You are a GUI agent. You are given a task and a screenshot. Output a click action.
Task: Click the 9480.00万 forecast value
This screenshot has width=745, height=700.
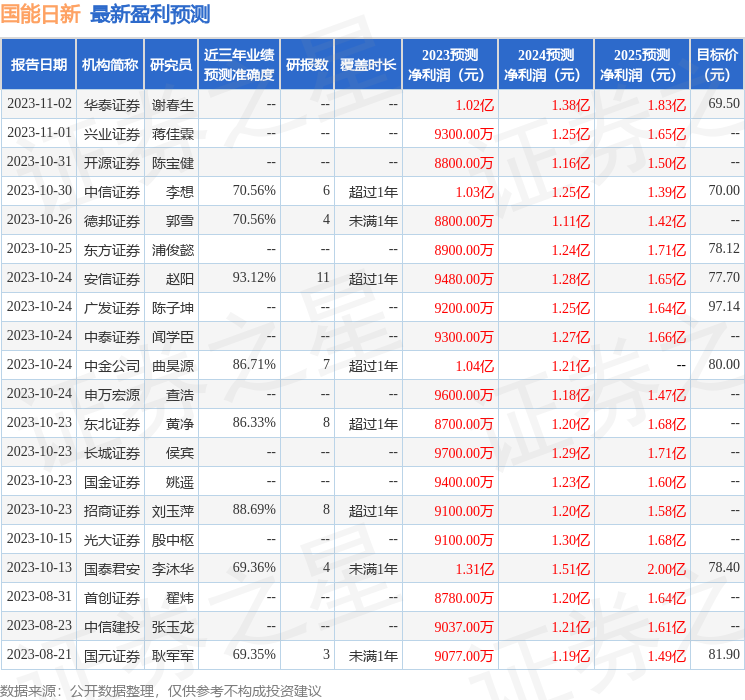[x=464, y=279]
